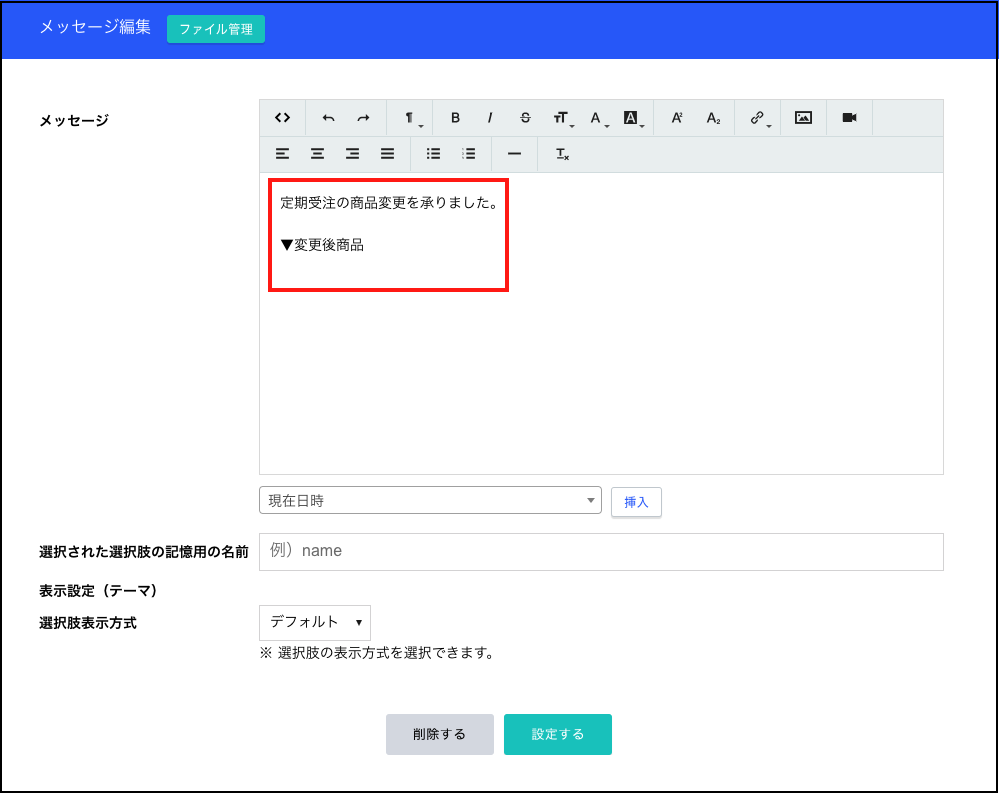
Task: Insert a video
Action: [x=849, y=118]
